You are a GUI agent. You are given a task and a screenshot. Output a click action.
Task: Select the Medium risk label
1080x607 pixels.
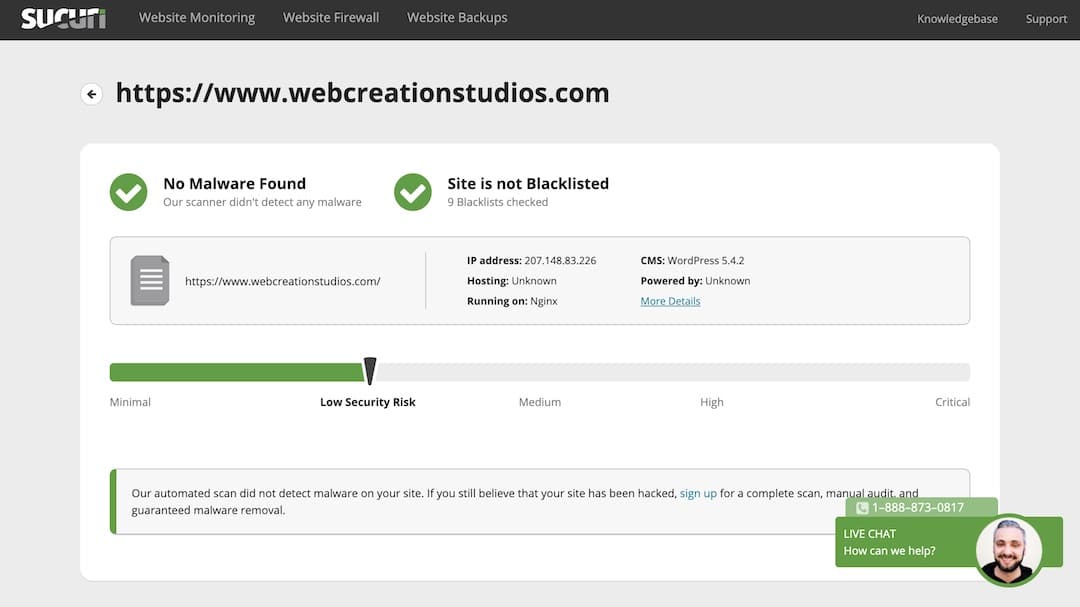pos(540,402)
